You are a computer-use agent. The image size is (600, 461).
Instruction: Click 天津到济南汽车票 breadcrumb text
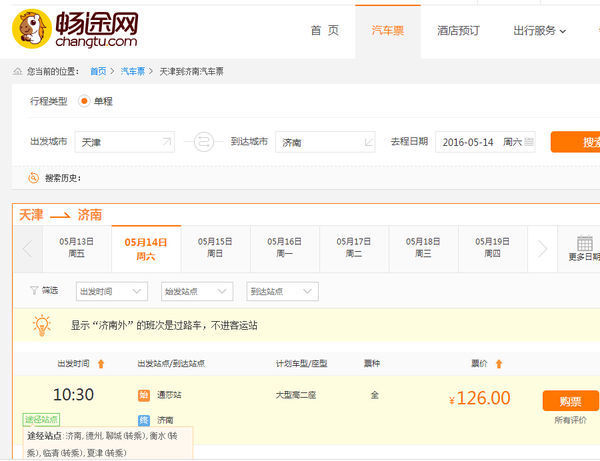coord(191,71)
